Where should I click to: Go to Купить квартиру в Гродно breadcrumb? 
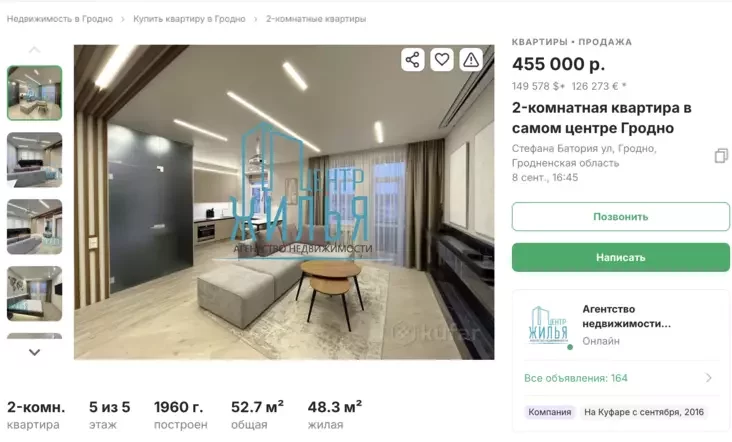coord(189,19)
